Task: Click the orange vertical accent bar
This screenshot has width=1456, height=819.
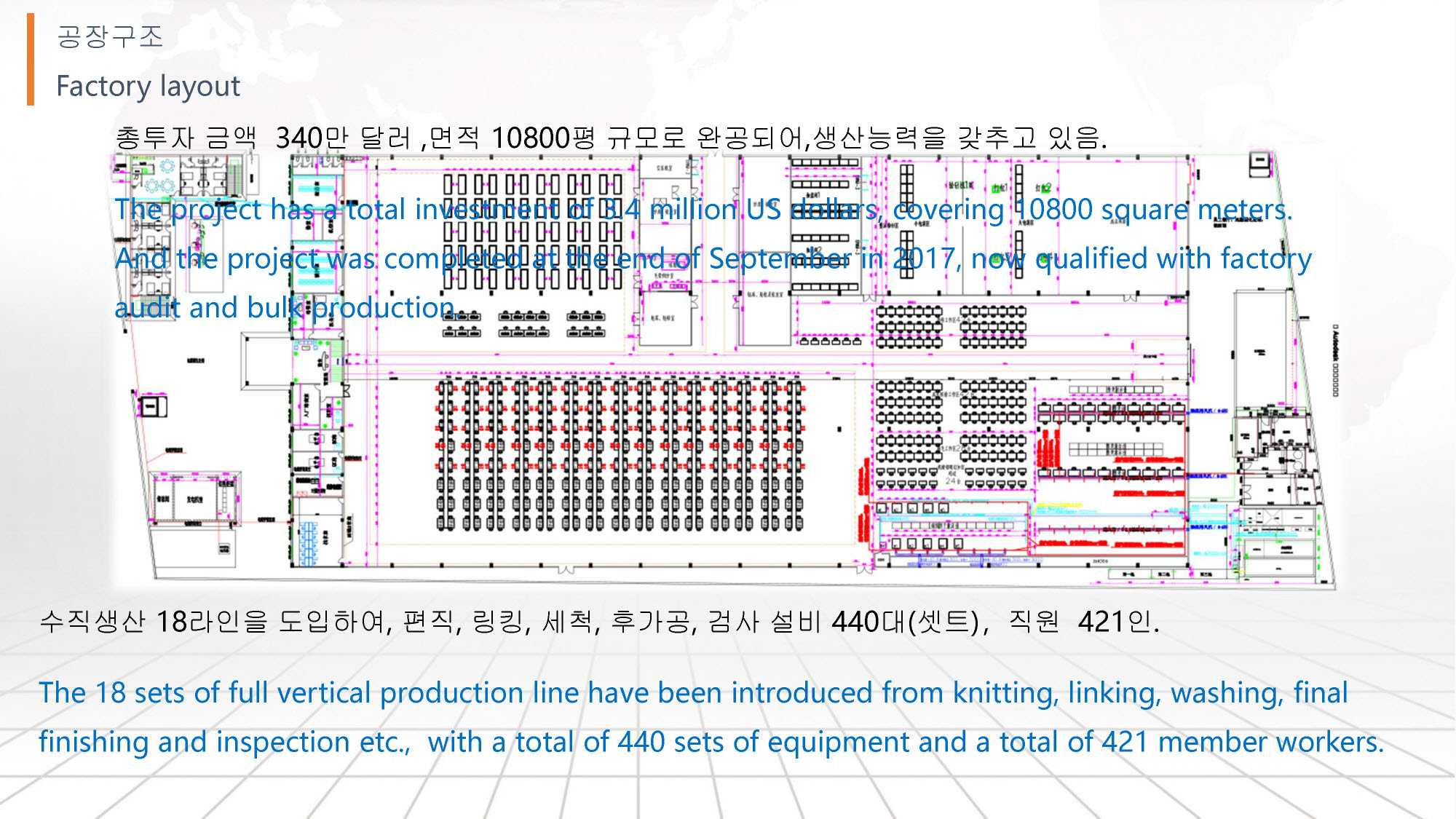Action: coord(31,60)
